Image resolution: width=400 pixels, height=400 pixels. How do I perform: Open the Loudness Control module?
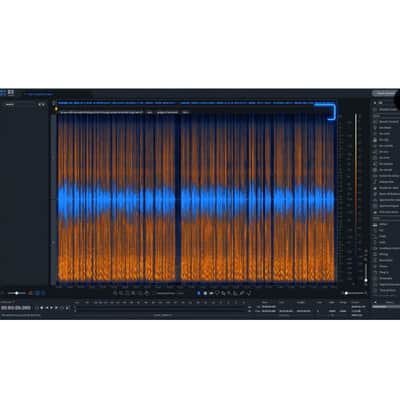pyautogui.click(x=386, y=248)
